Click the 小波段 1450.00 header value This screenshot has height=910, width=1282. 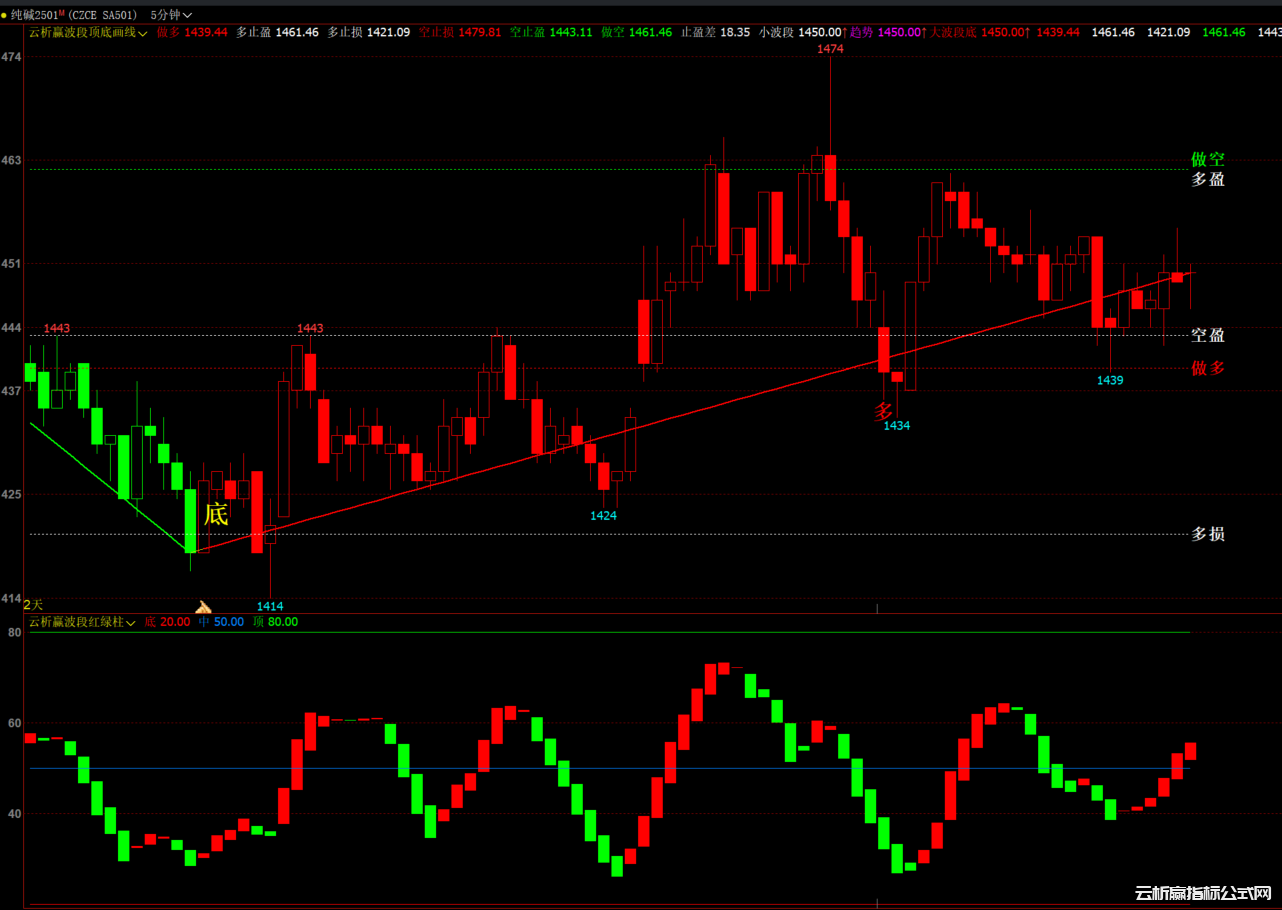click(x=803, y=32)
